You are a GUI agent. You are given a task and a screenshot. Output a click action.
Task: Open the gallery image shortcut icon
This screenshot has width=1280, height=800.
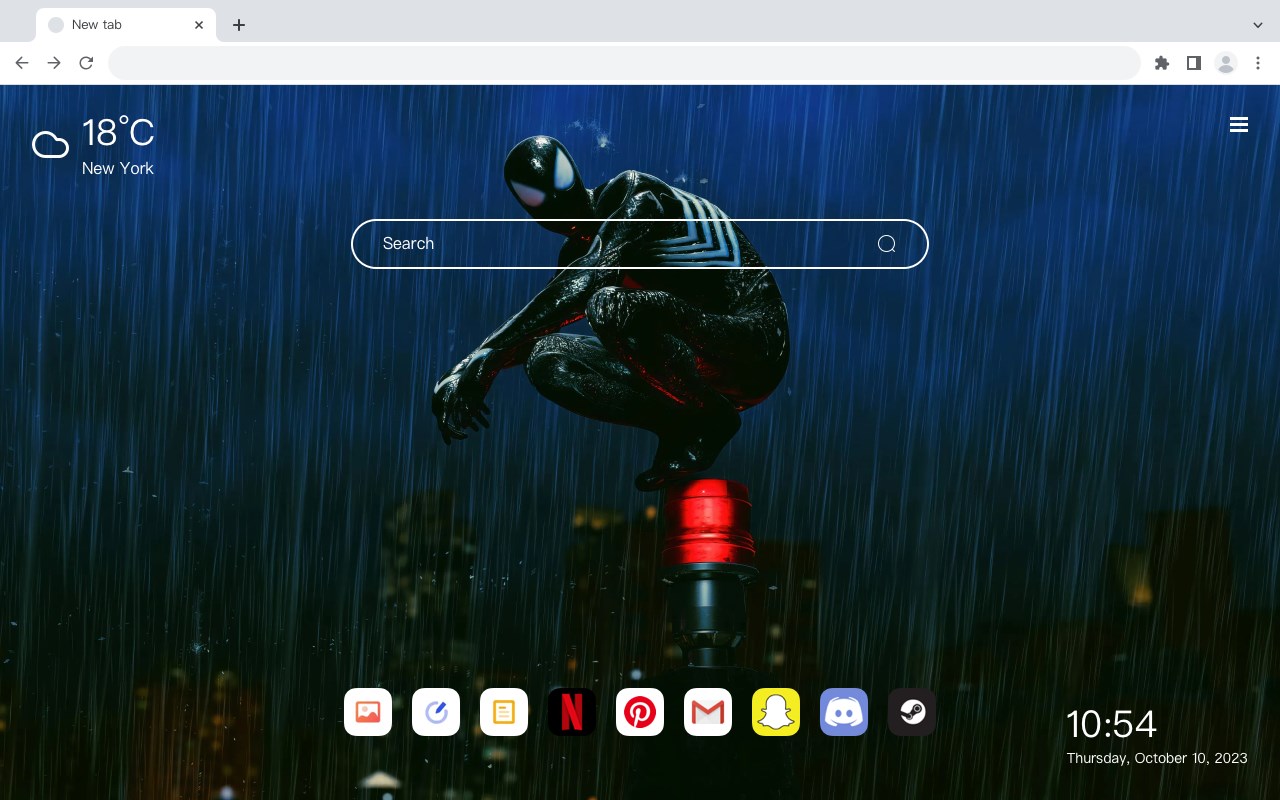point(368,712)
